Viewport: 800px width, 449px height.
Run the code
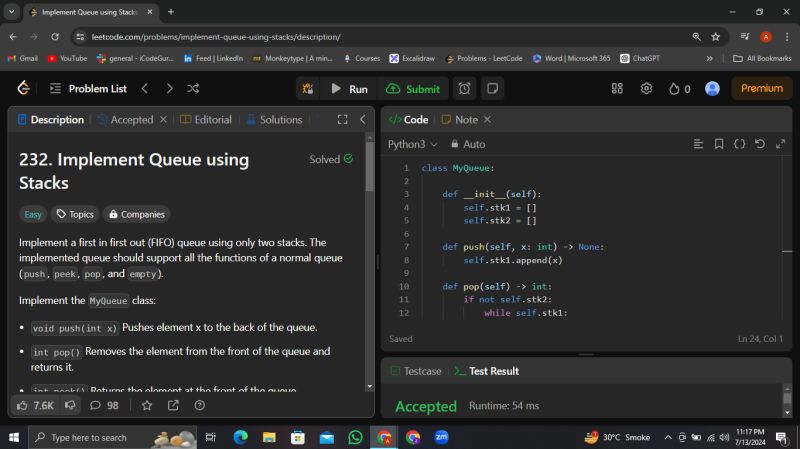point(349,89)
